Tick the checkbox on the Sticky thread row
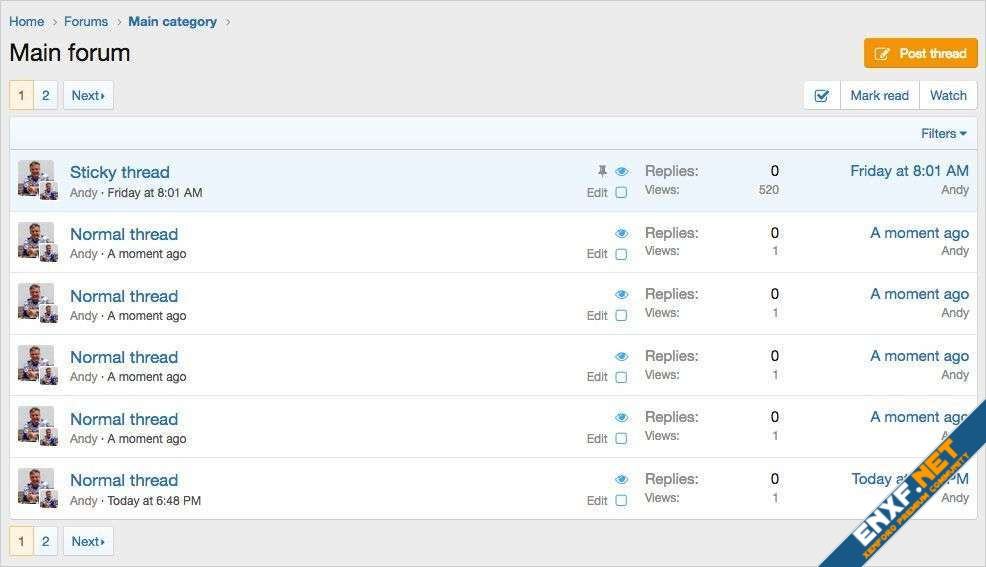Viewport: 986px width, 567px height. click(x=621, y=193)
